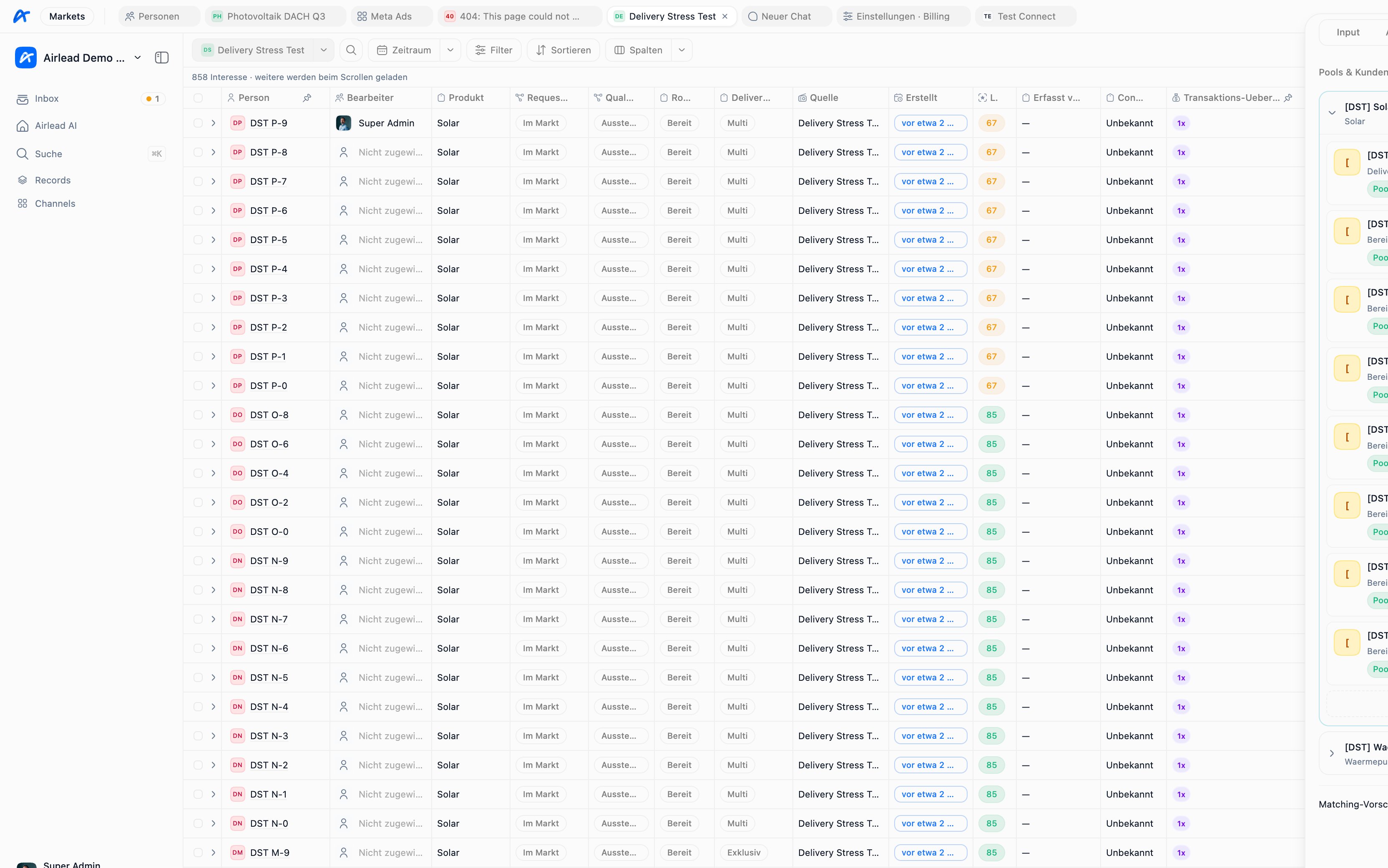Click the DN avatar badge of DST N-9
The width and height of the screenshot is (1388, 868).
(x=237, y=561)
